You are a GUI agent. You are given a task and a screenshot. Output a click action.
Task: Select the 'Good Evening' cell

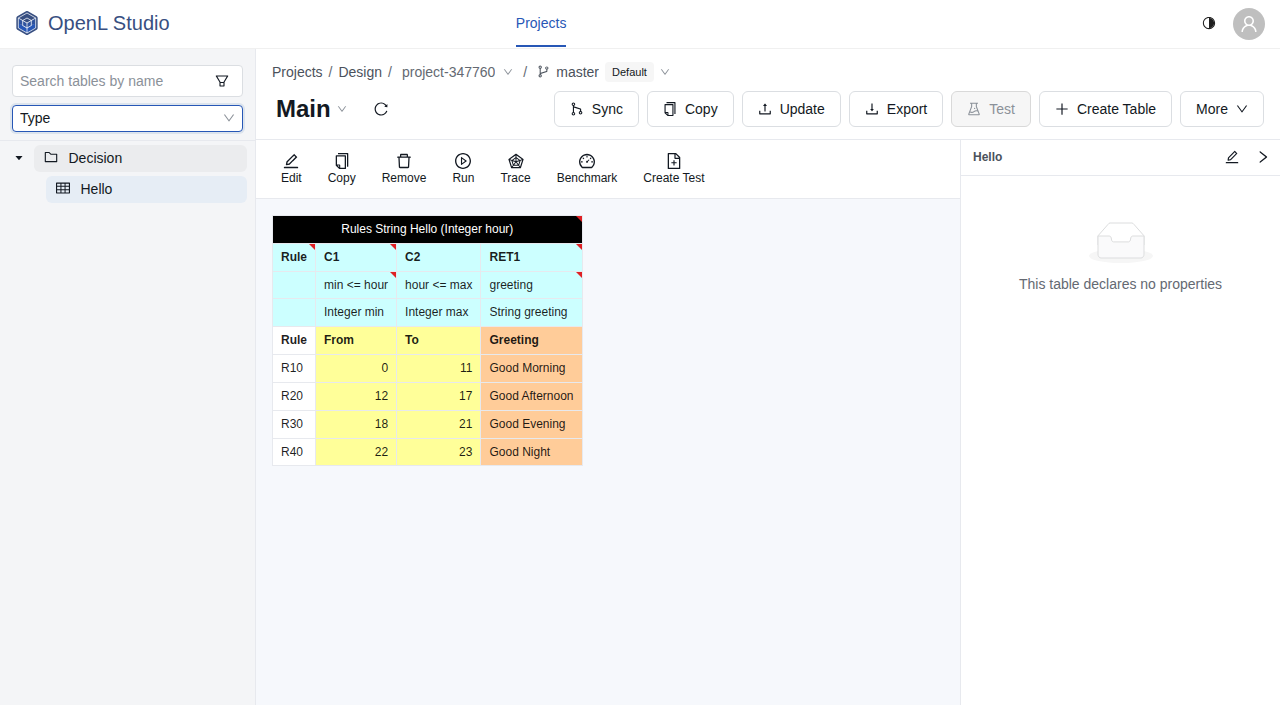click(x=531, y=424)
